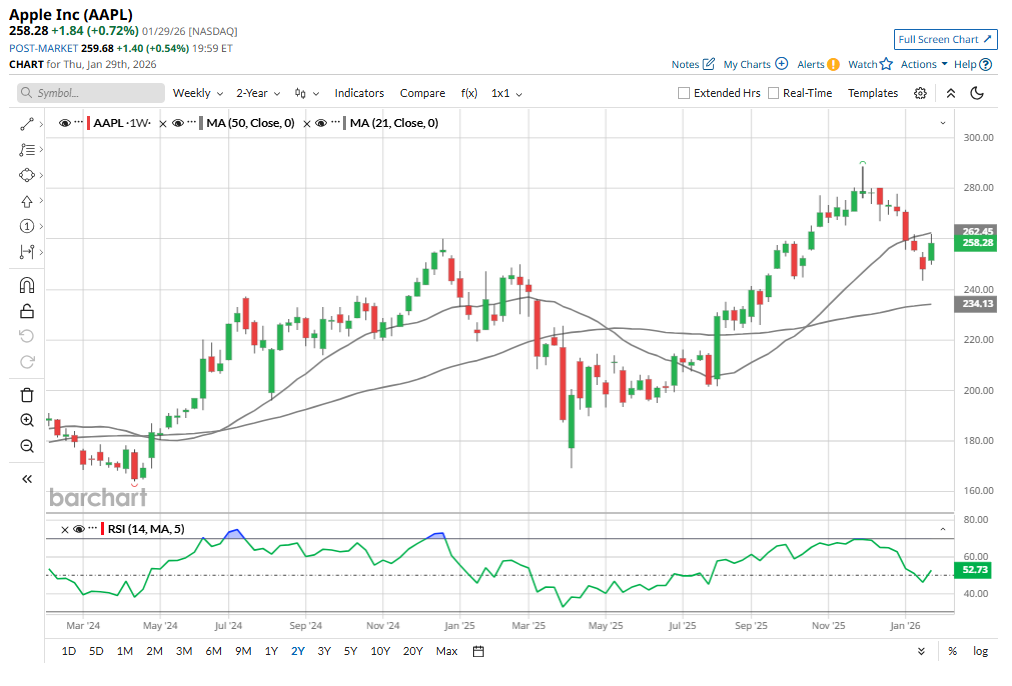The width and height of the screenshot is (1012, 686).
Task: Zoom out using the magnifier minus icon
Action: [x=27, y=446]
